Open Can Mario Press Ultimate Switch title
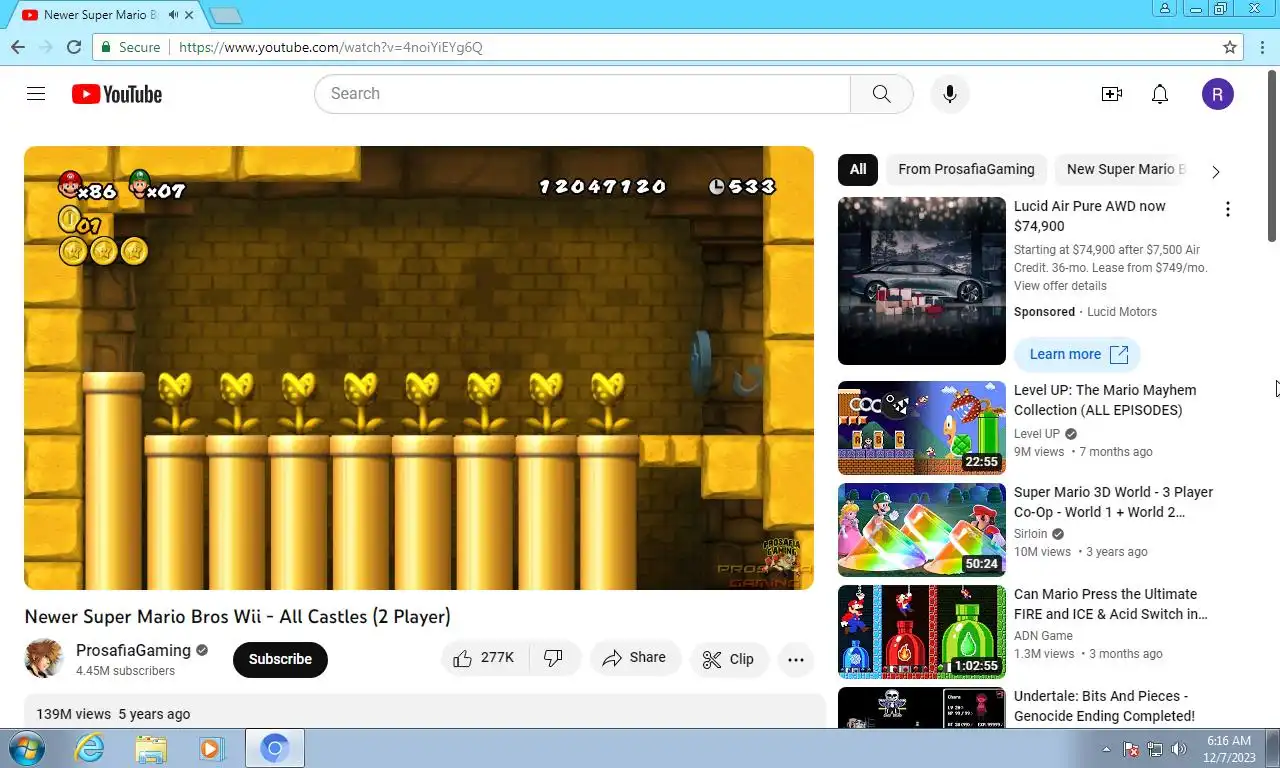Image resolution: width=1280 pixels, height=768 pixels. tap(1111, 604)
